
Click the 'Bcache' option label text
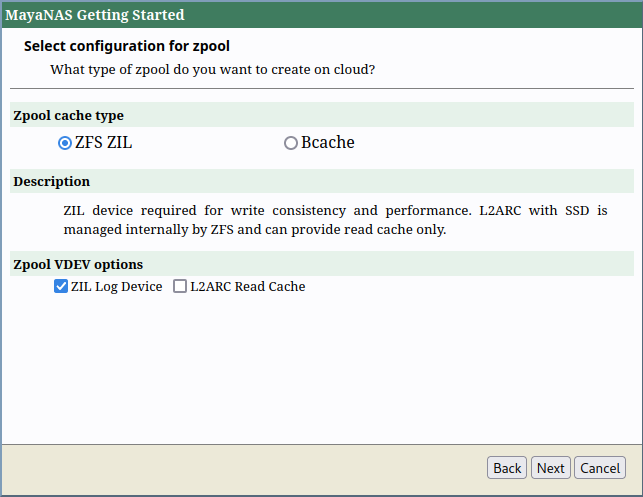(328, 143)
